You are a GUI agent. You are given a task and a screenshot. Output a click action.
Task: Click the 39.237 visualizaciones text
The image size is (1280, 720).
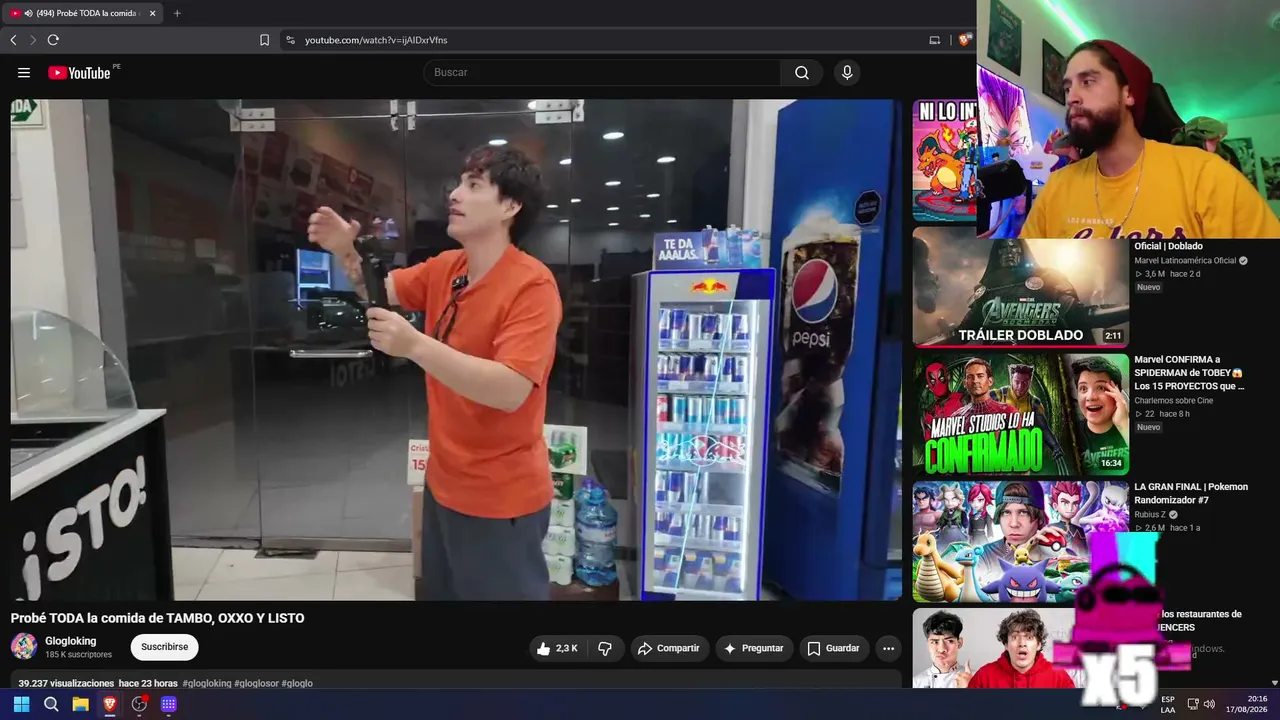(66, 683)
